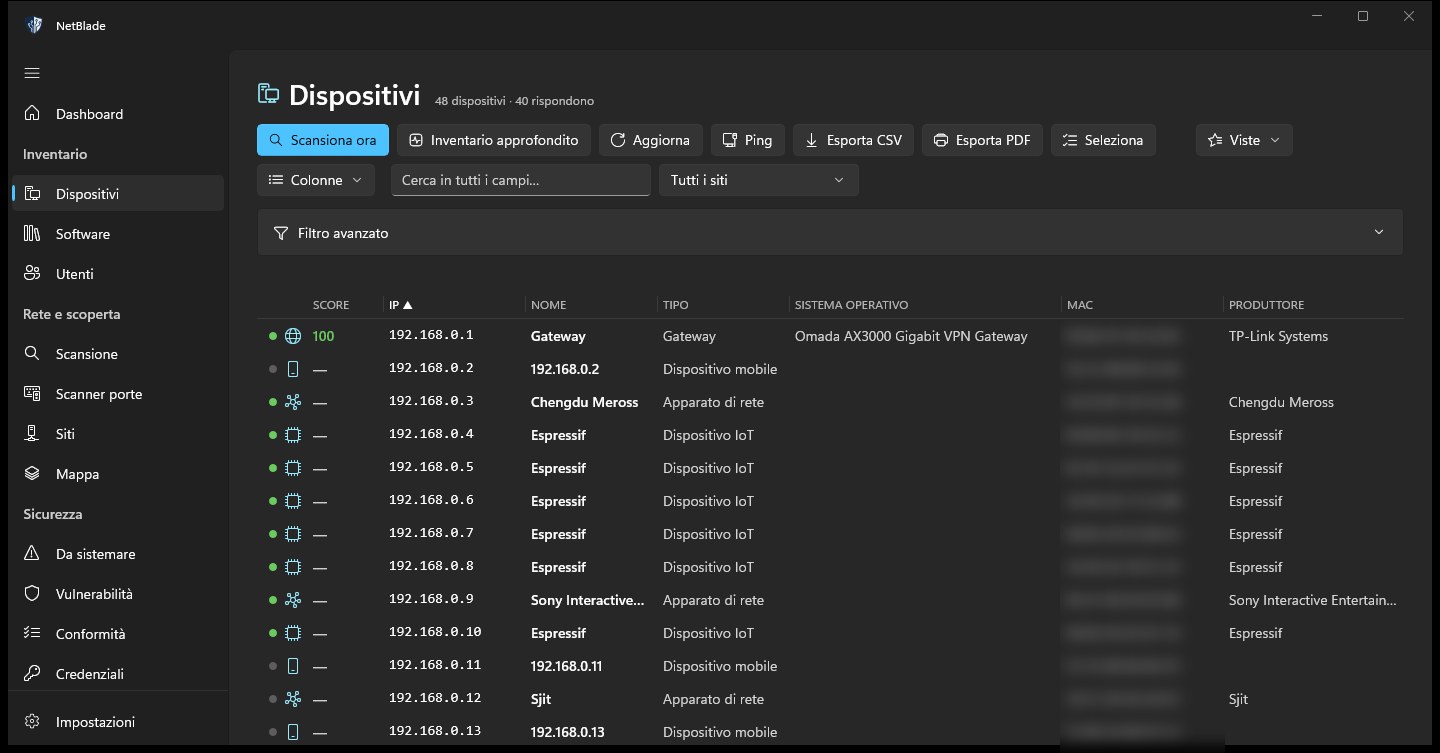This screenshot has height=753, width=1440.
Task: Open Dashboard from the sidebar
Action: (116, 114)
